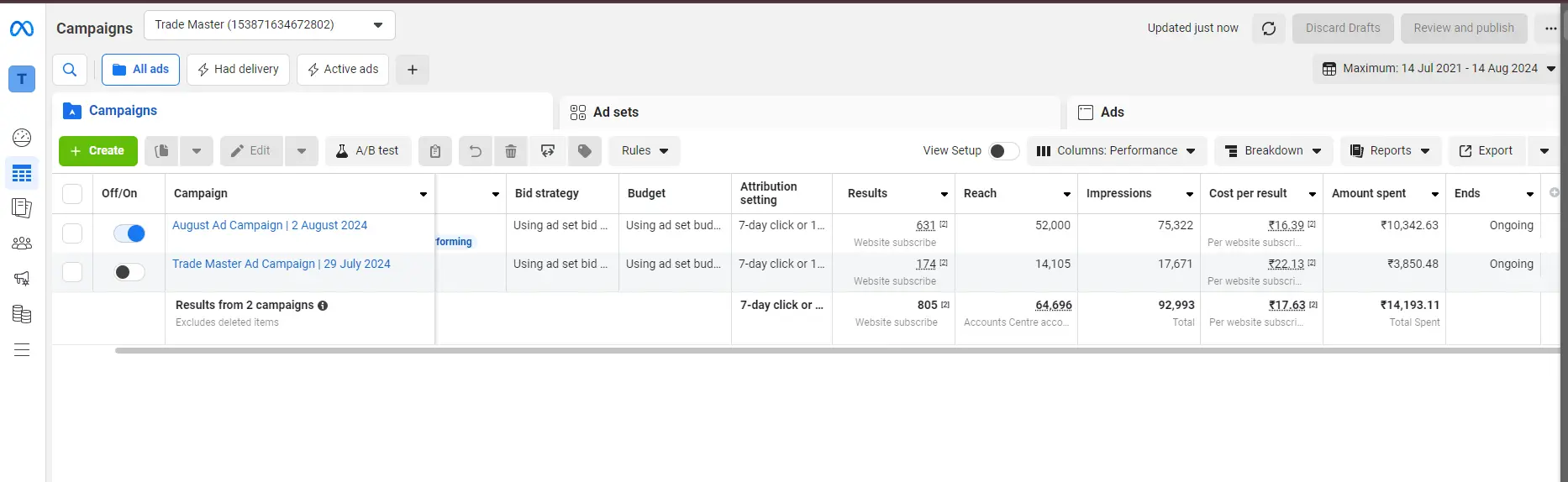
Task: Open the Breakdown dropdown
Action: (1274, 151)
